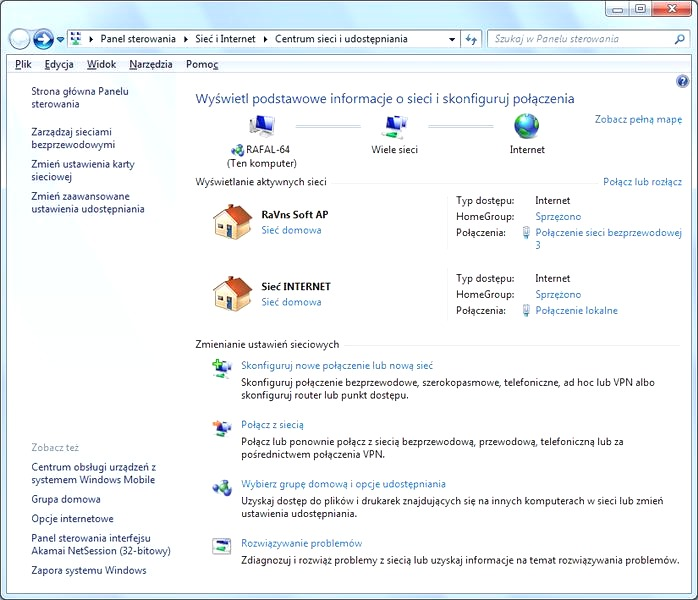Screen dimensions: 698x600
Task: Expand the chevron before Panel sterowania
Action: [x=91, y=39]
